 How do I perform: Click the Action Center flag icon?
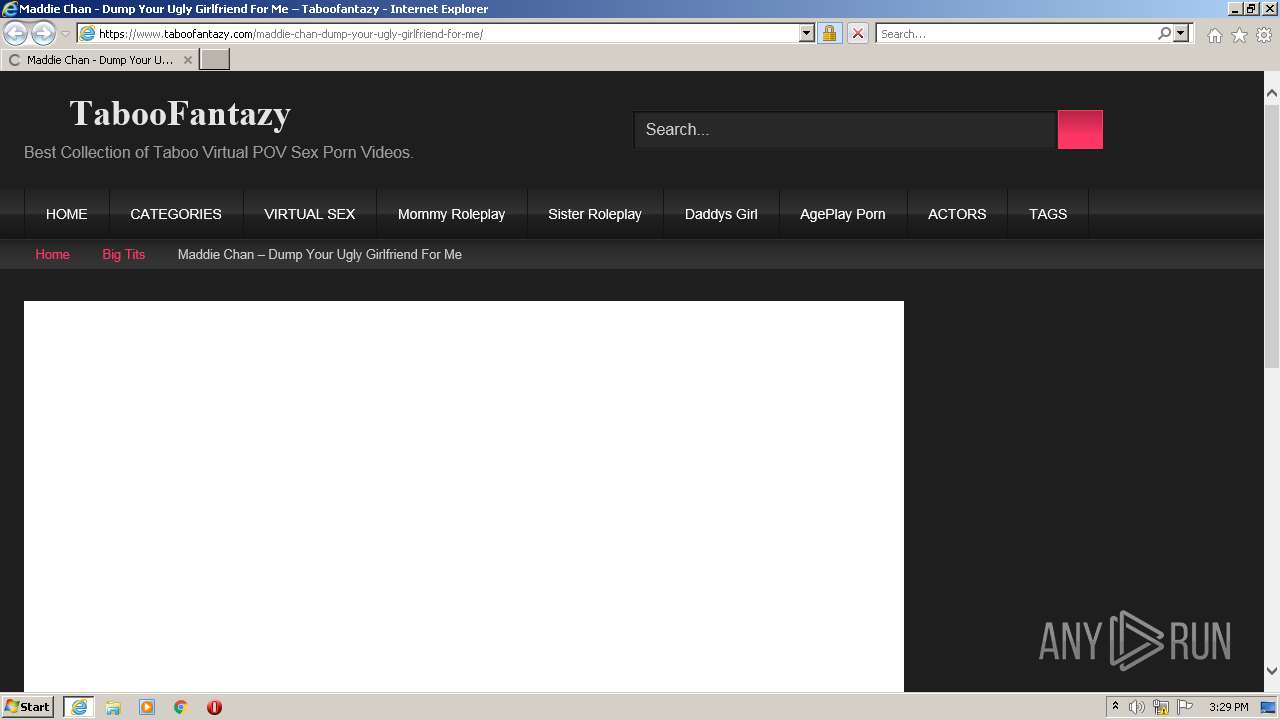click(x=1185, y=707)
